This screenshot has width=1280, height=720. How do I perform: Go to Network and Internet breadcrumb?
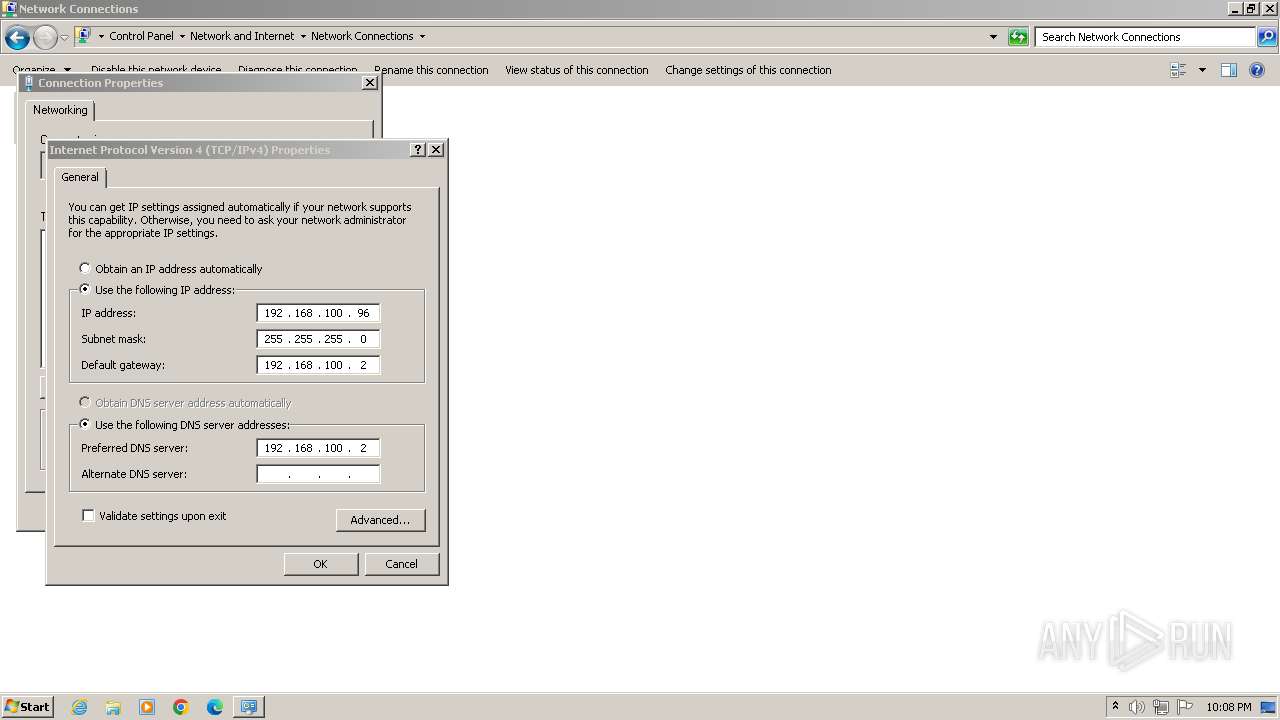242,36
